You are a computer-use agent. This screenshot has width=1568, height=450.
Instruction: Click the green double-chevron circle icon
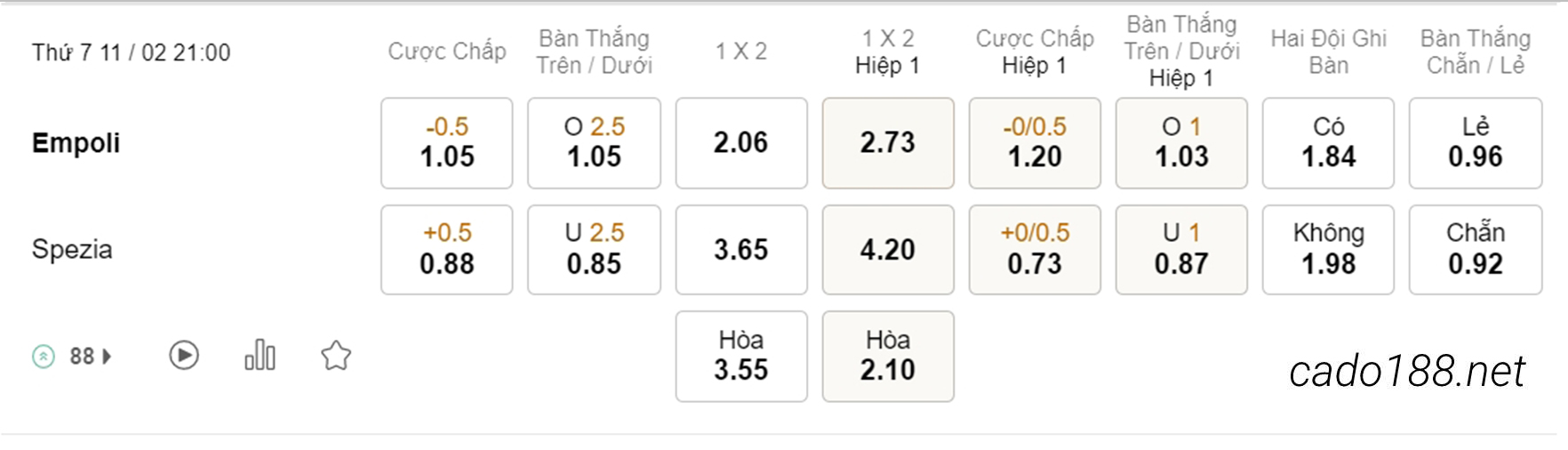[44, 357]
